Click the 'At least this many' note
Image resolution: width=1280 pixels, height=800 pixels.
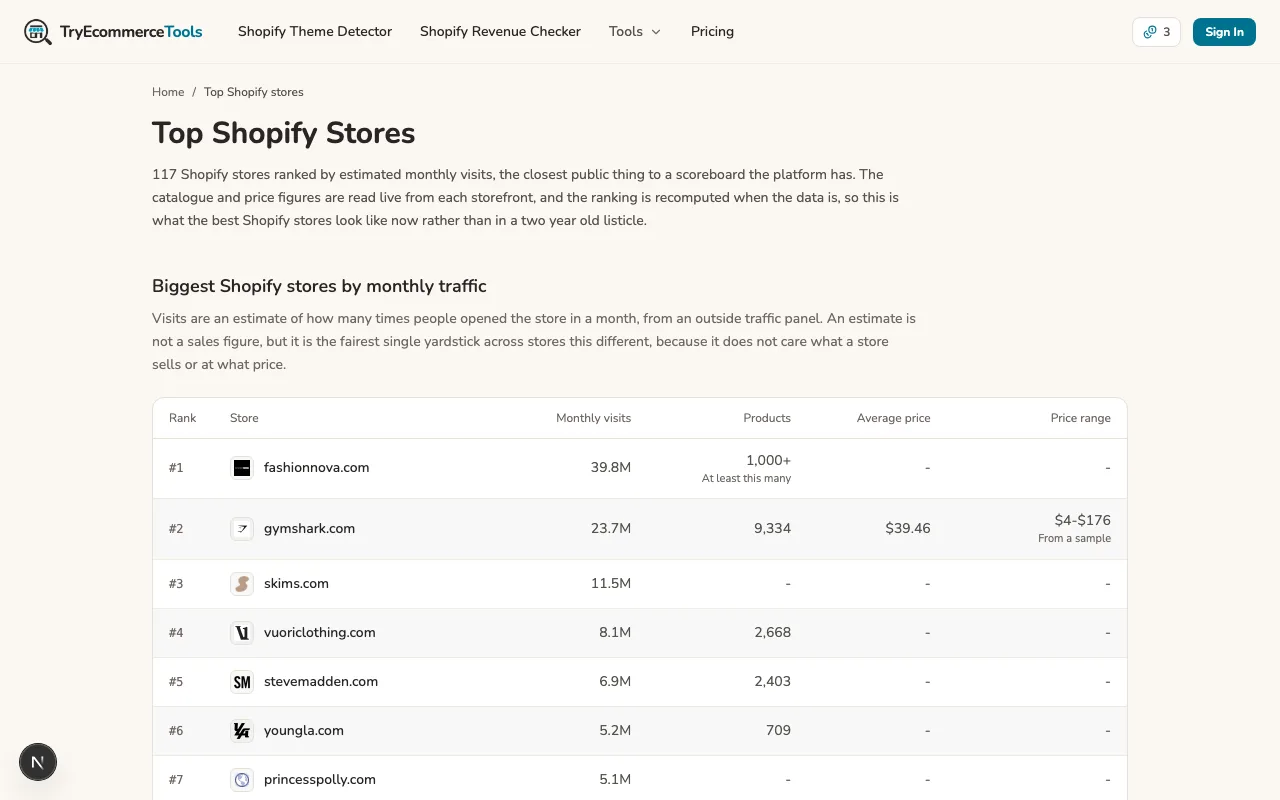pos(746,479)
